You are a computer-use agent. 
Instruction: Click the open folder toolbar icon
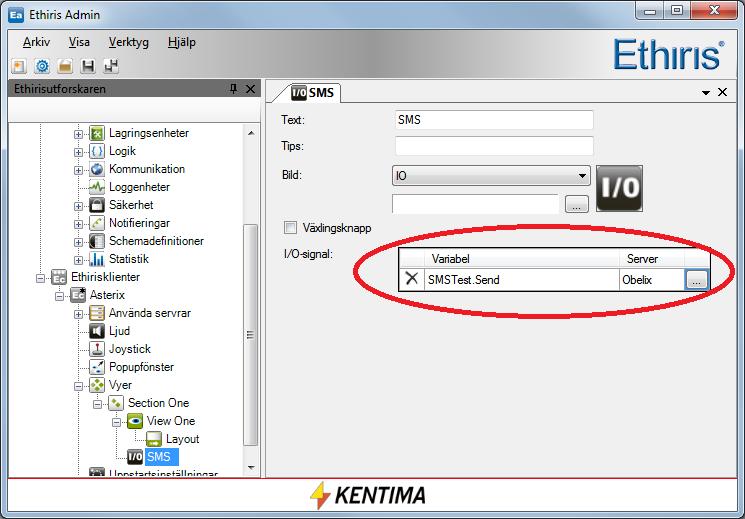click(65, 66)
